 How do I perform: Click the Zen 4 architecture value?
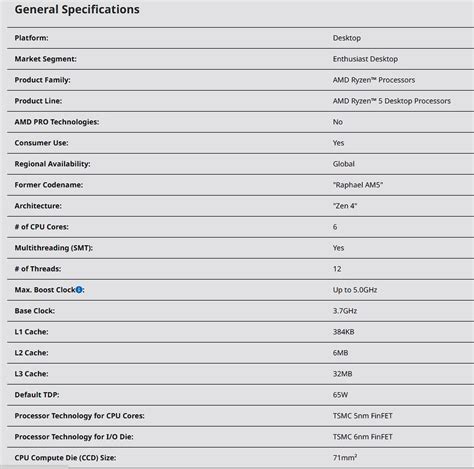click(x=345, y=206)
